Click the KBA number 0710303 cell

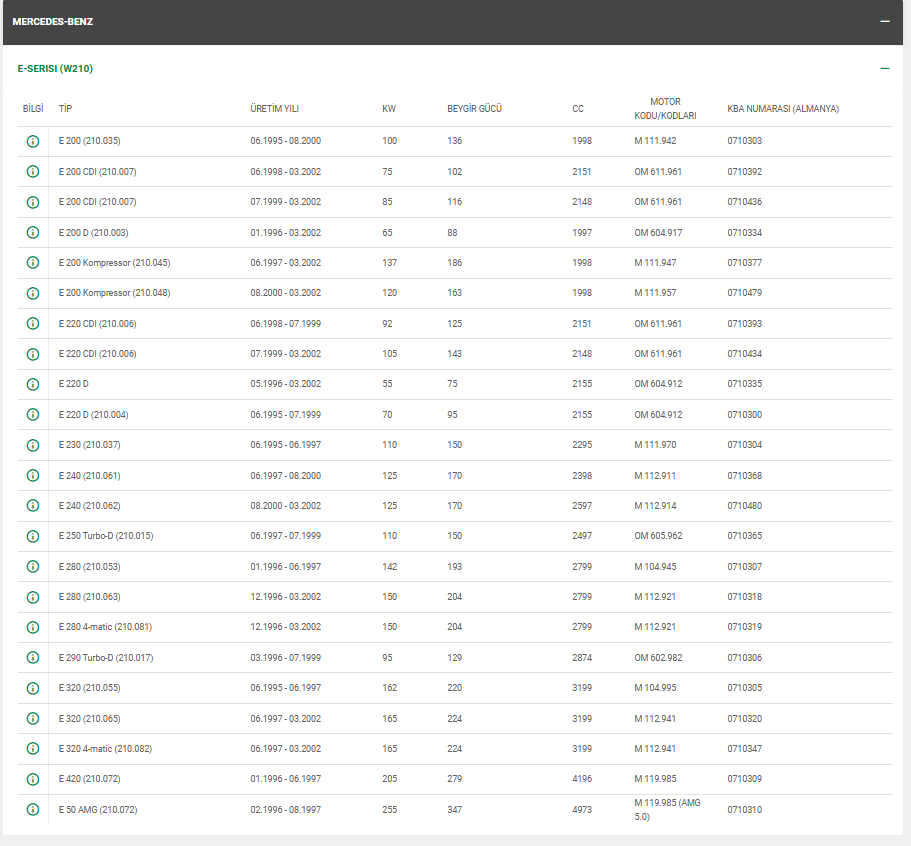point(744,141)
